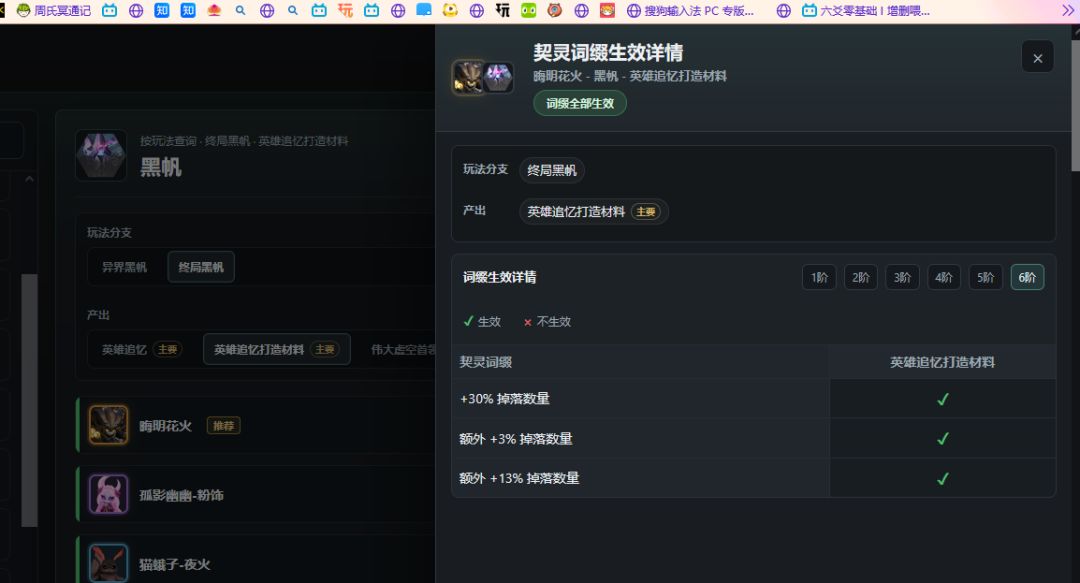1080x583 pixels.
Task: Click the 主要 tag in the detail panel
Action: click(645, 212)
